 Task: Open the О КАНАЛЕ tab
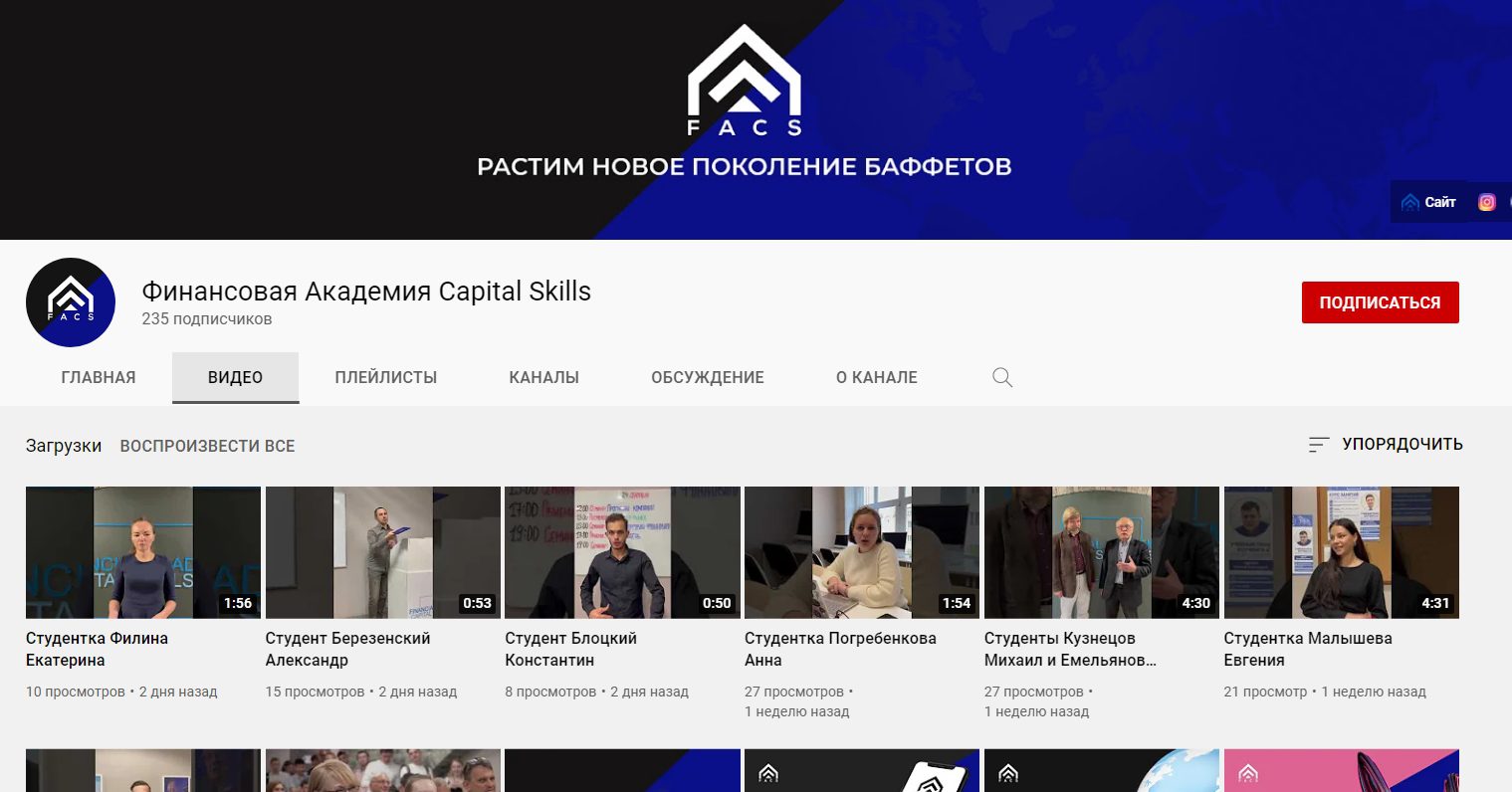(x=877, y=378)
